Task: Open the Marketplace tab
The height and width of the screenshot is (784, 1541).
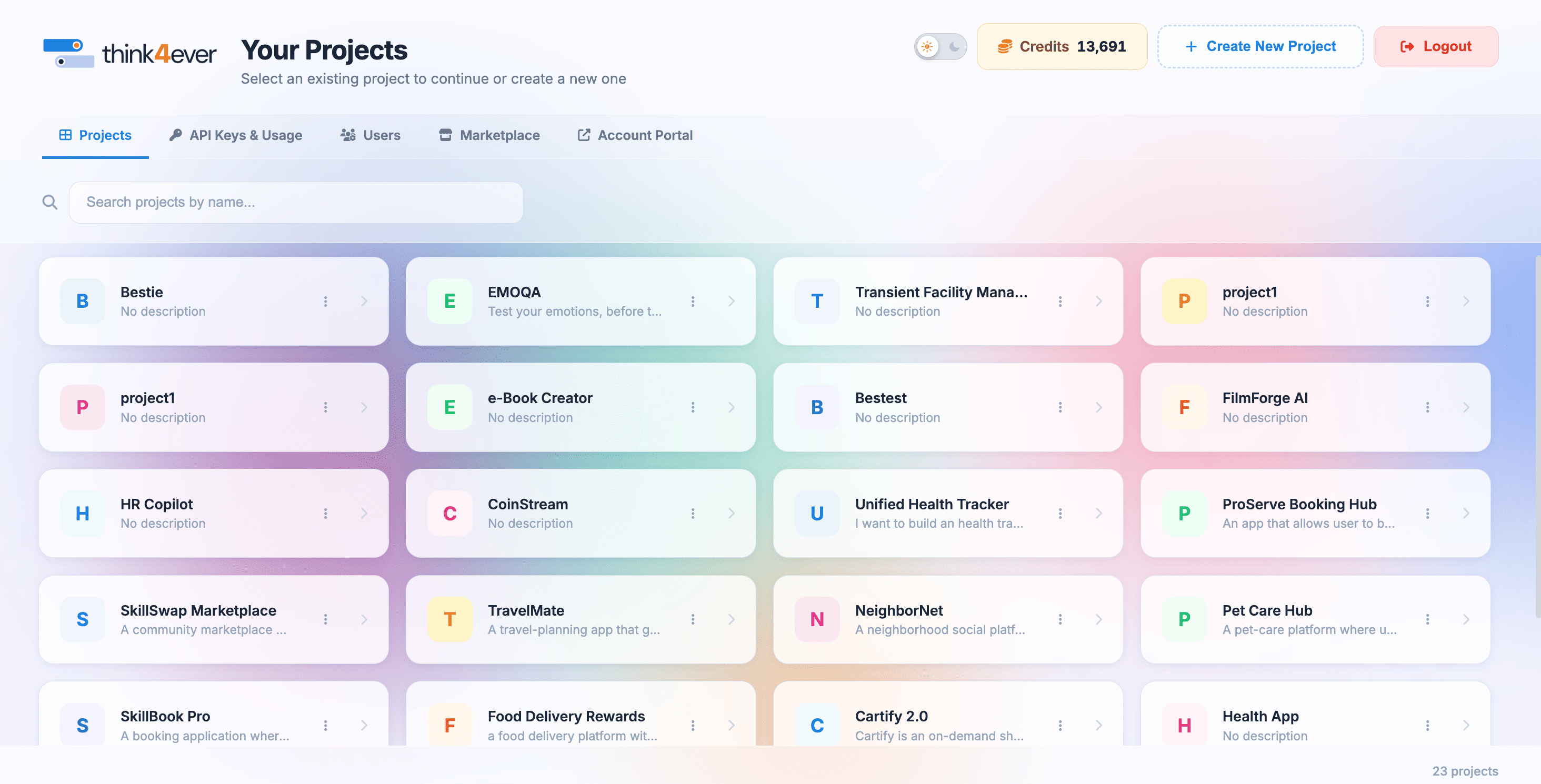Action: pyautogui.click(x=489, y=135)
